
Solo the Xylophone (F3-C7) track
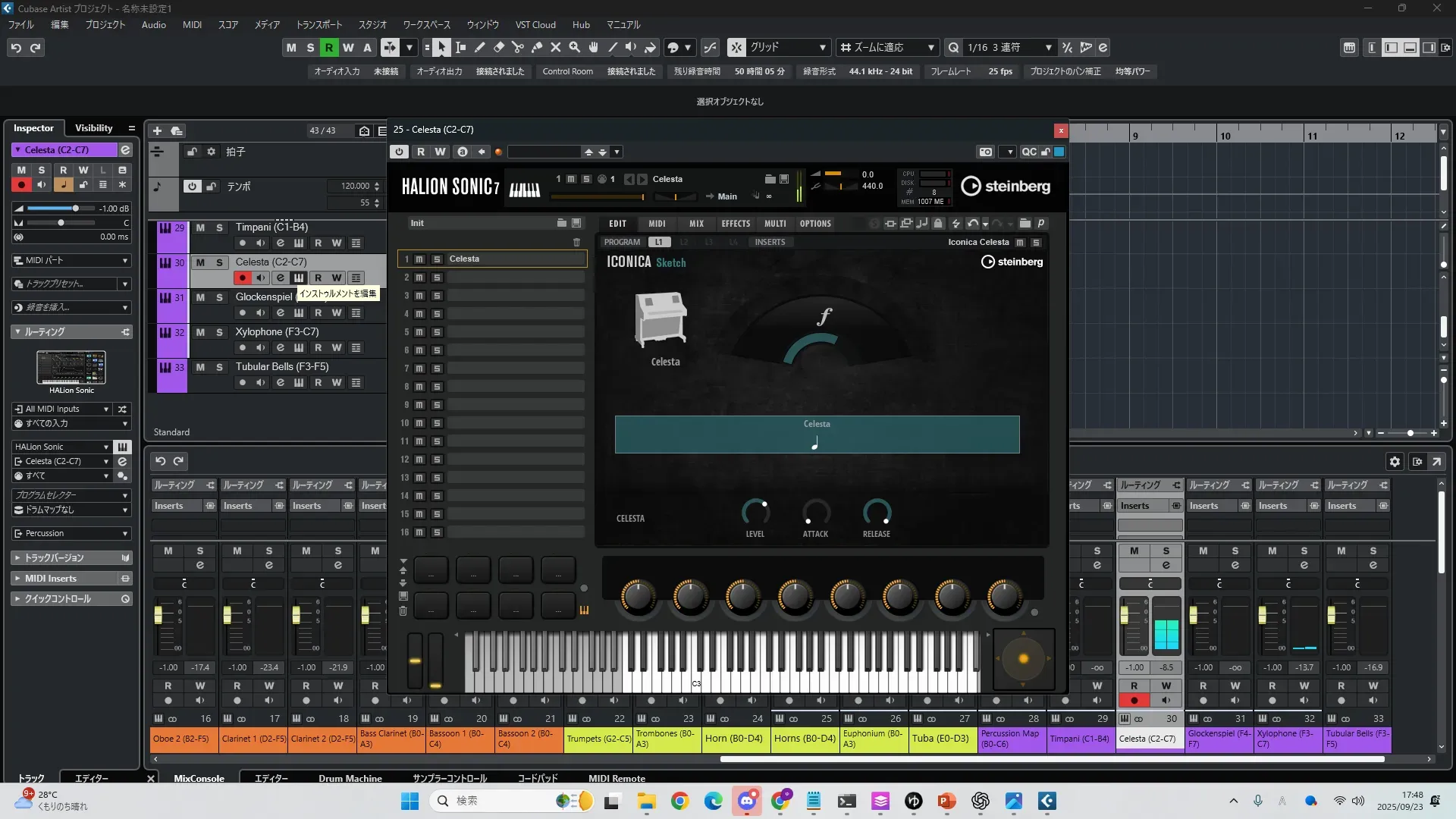pyautogui.click(x=219, y=332)
